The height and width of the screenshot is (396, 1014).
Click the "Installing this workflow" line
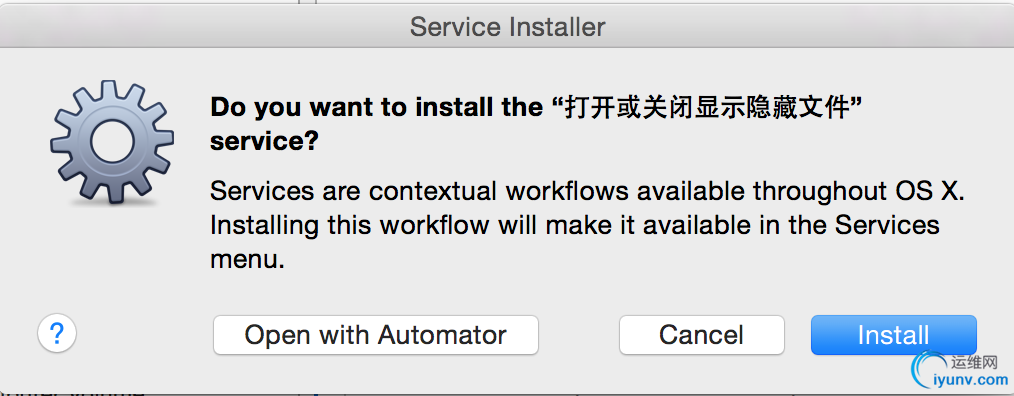[x=575, y=225]
